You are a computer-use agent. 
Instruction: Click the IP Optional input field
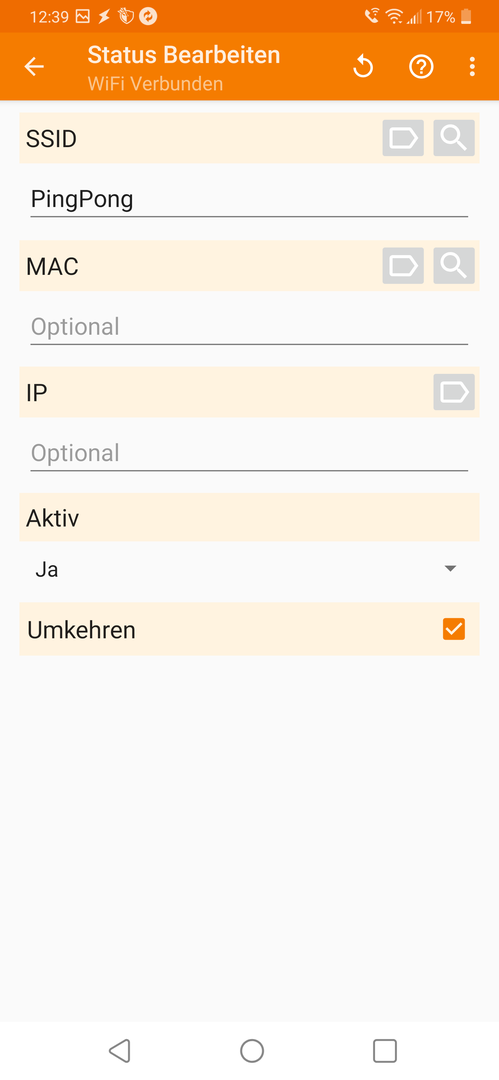coord(249,454)
